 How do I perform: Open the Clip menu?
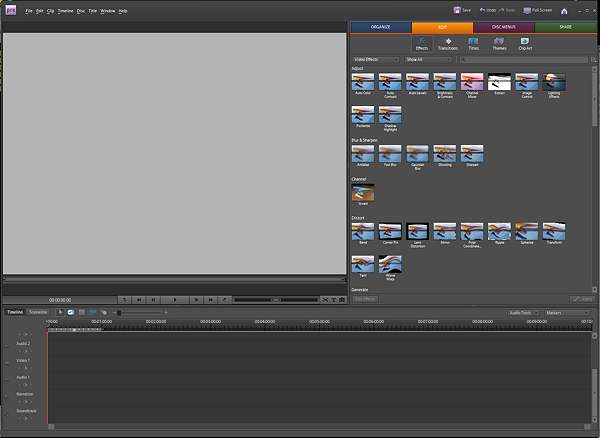[50, 10]
